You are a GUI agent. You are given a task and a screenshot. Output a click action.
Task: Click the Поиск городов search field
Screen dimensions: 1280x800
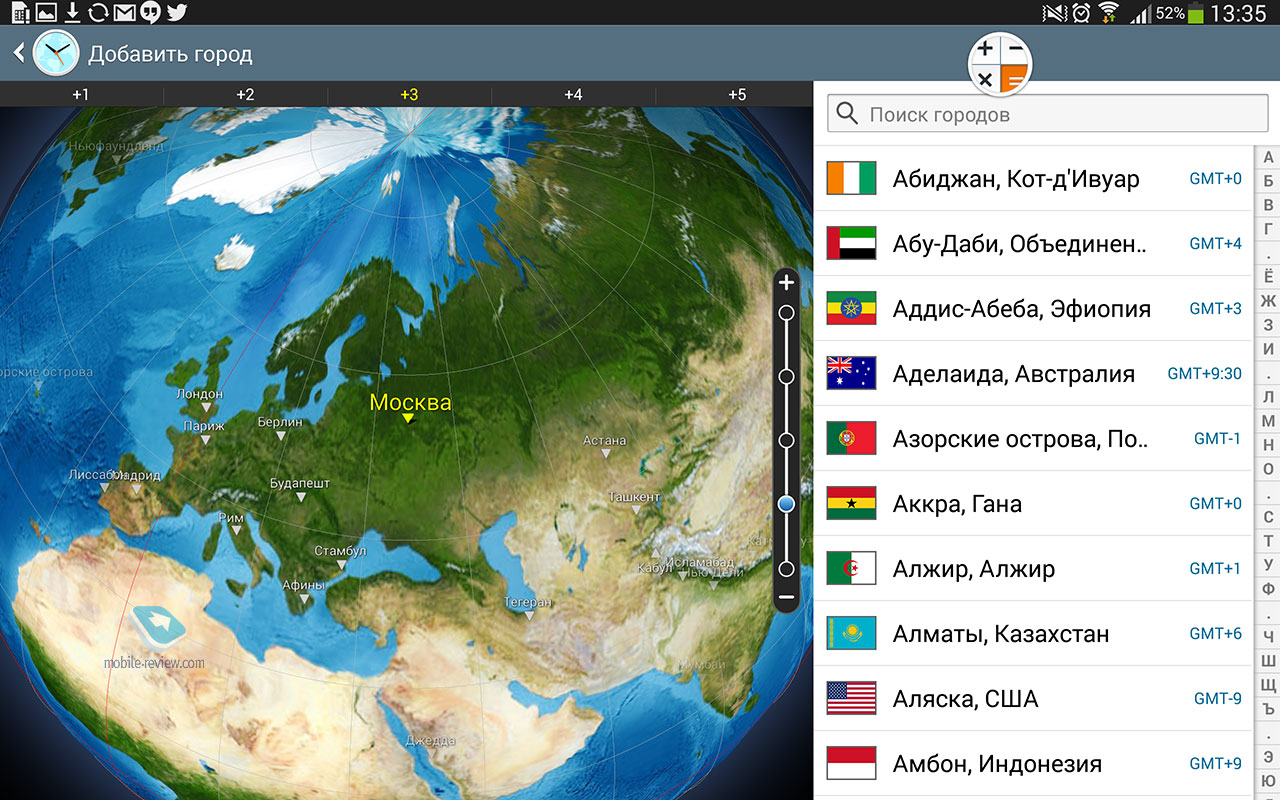pyautogui.click(x=1047, y=113)
